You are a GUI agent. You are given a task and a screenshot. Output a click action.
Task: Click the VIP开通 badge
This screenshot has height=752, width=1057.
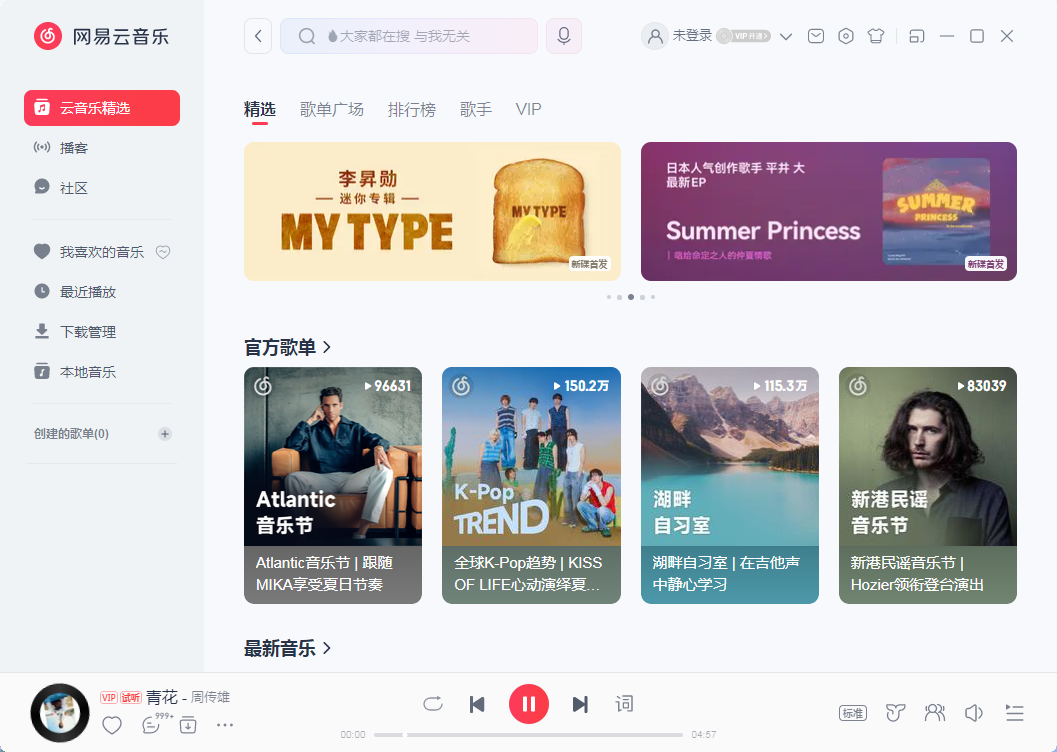click(x=744, y=36)
